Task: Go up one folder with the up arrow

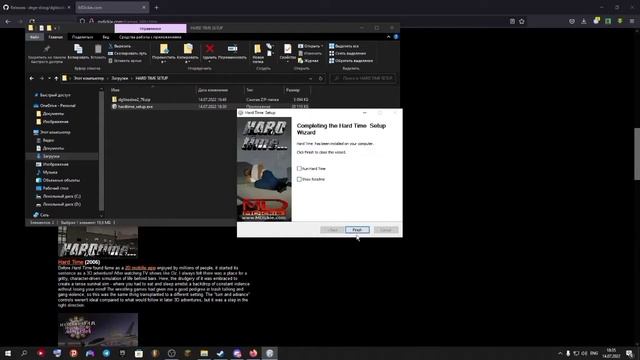Action: coord(56,78)
